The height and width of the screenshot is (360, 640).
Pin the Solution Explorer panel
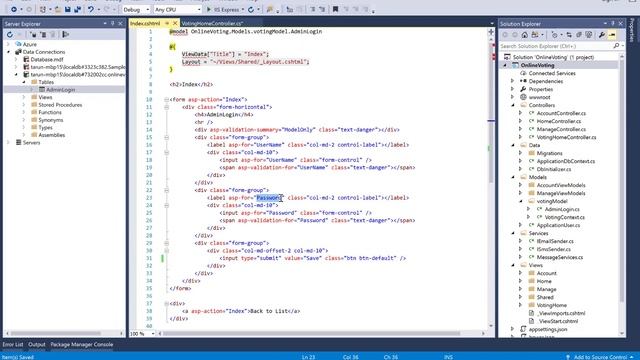(x=613, y=24)
